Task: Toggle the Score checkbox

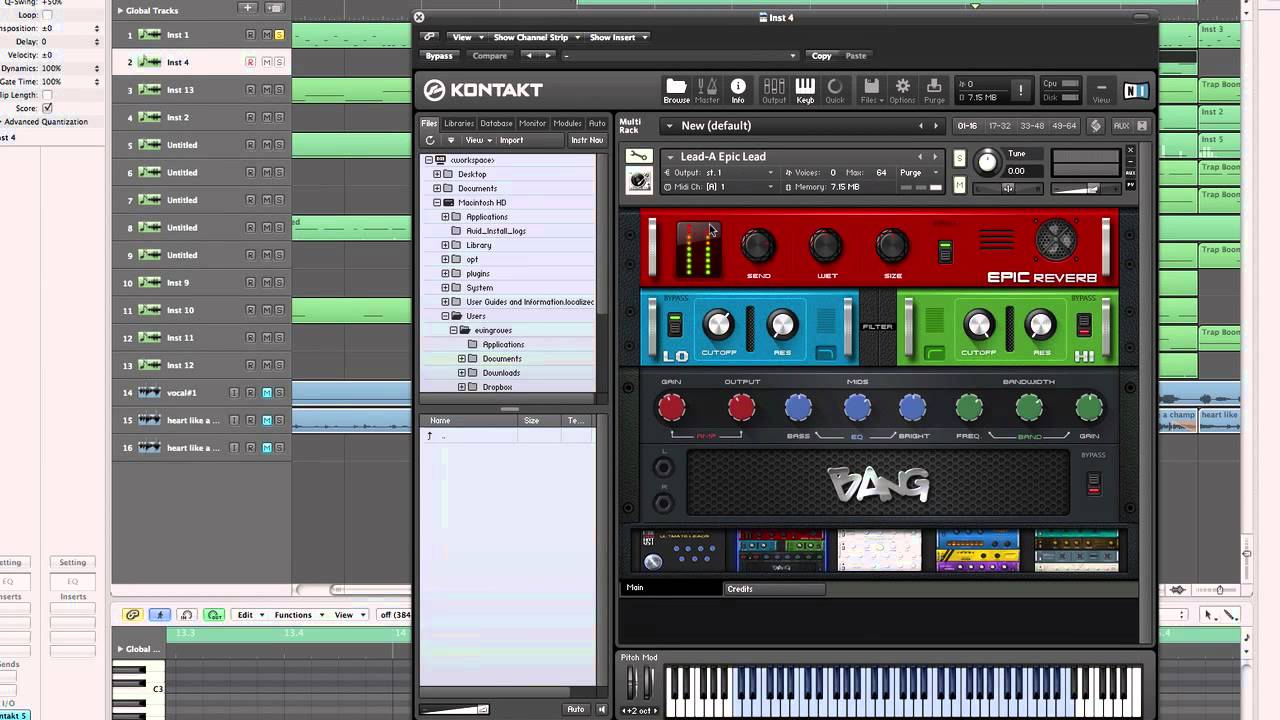Action: [x=47, y=108]
